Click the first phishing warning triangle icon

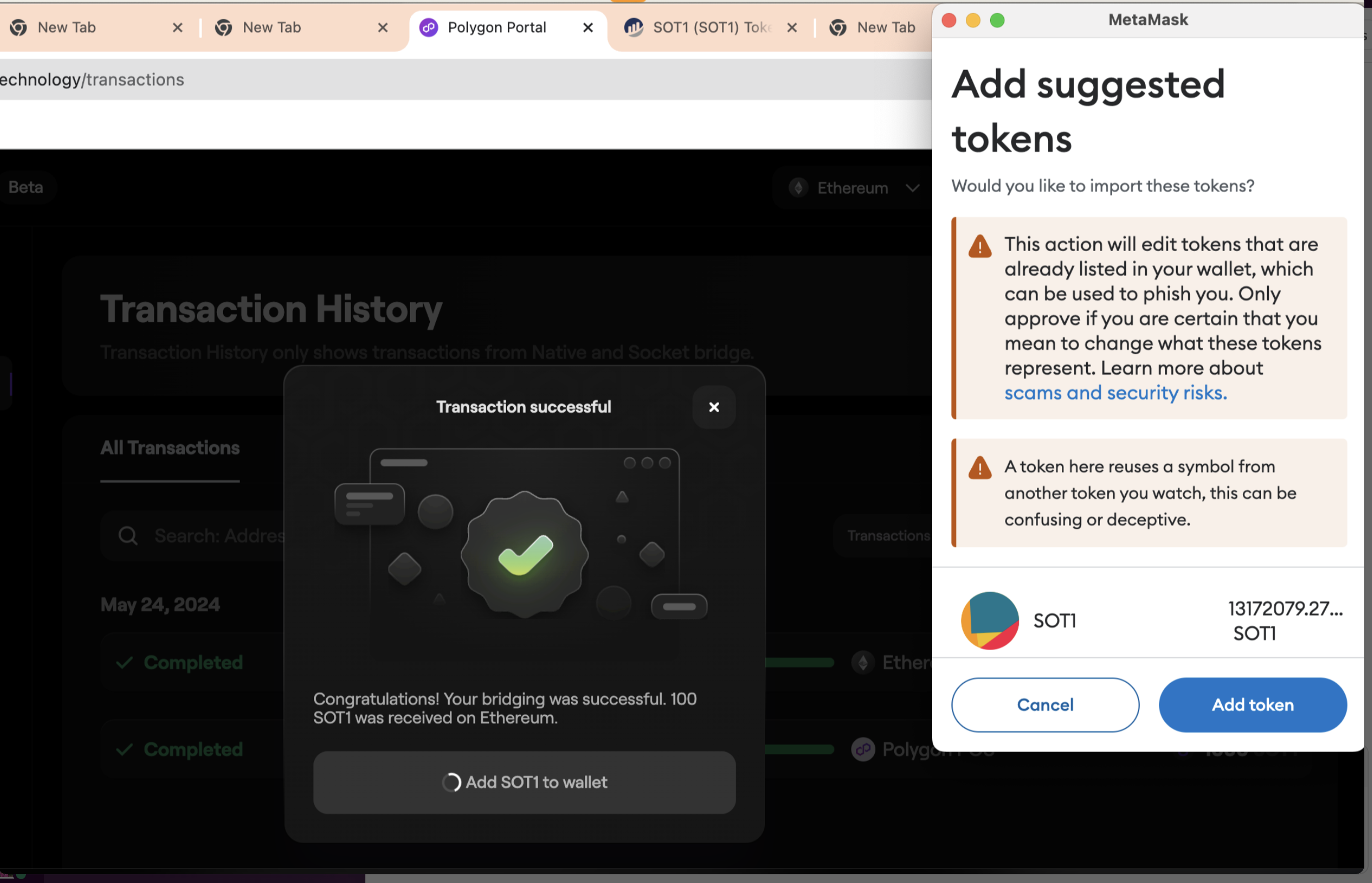click(x=980, y=247)
